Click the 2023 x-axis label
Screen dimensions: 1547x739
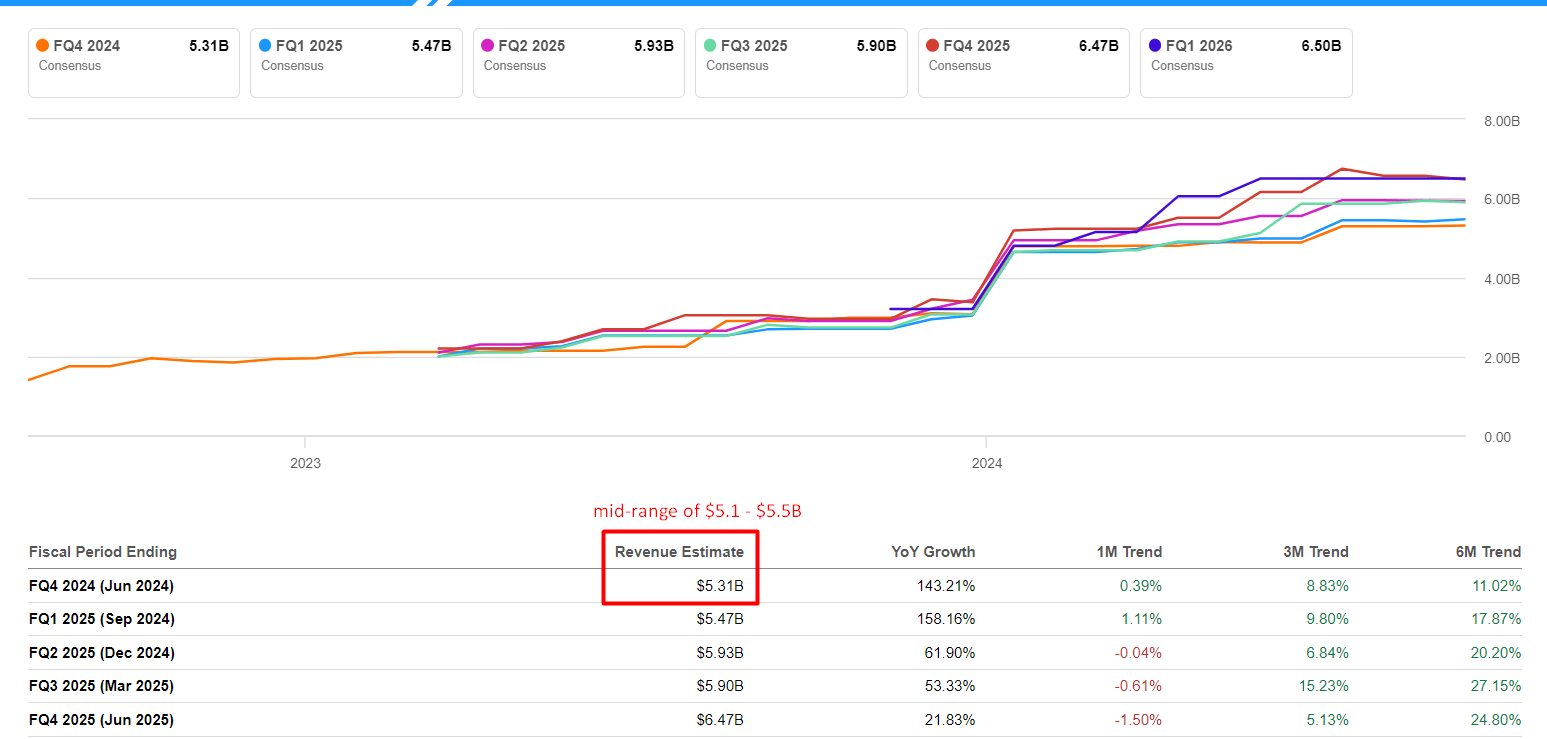click(x=305, y=463)
